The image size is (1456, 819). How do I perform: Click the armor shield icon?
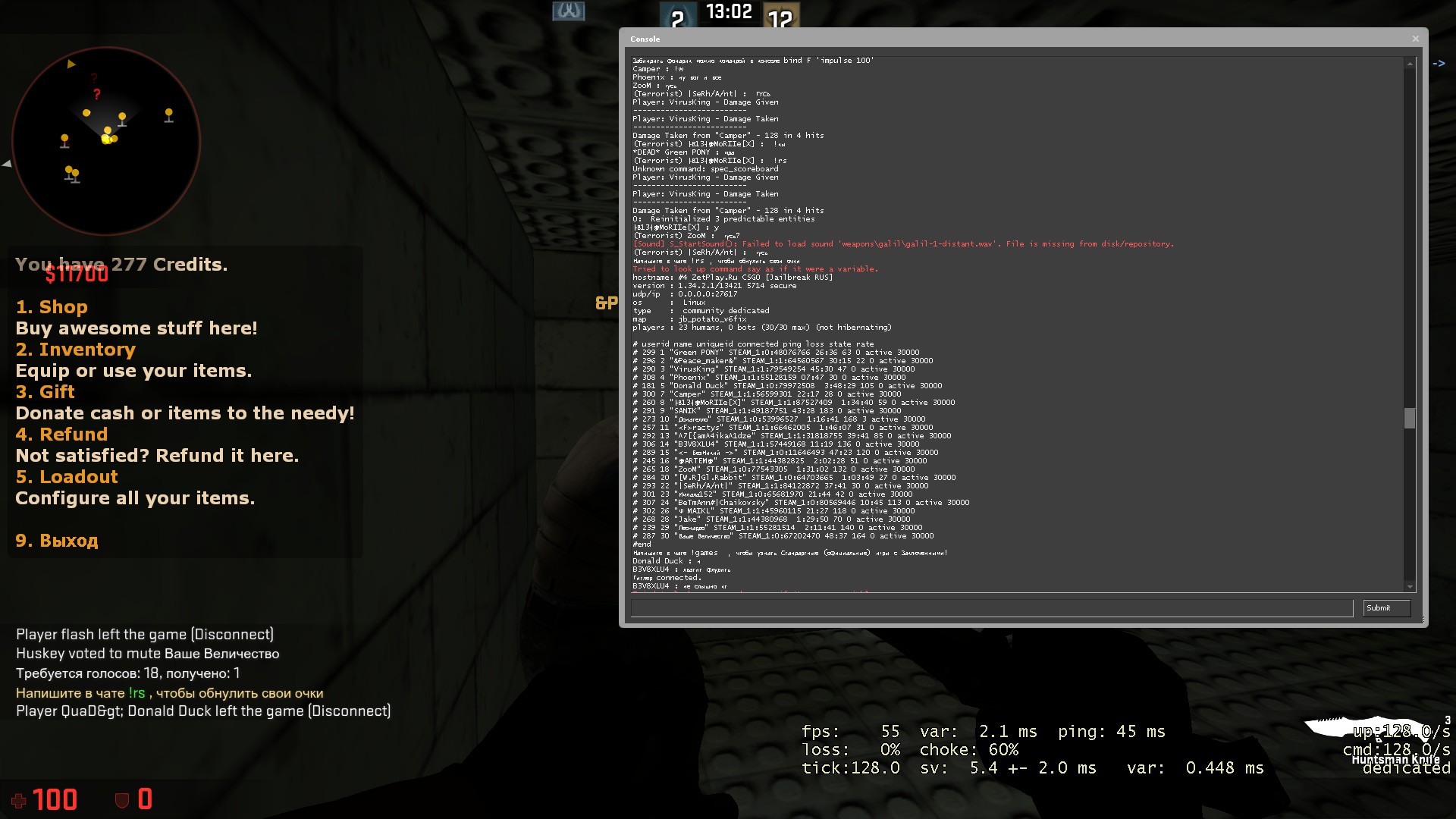coord(121,801)
